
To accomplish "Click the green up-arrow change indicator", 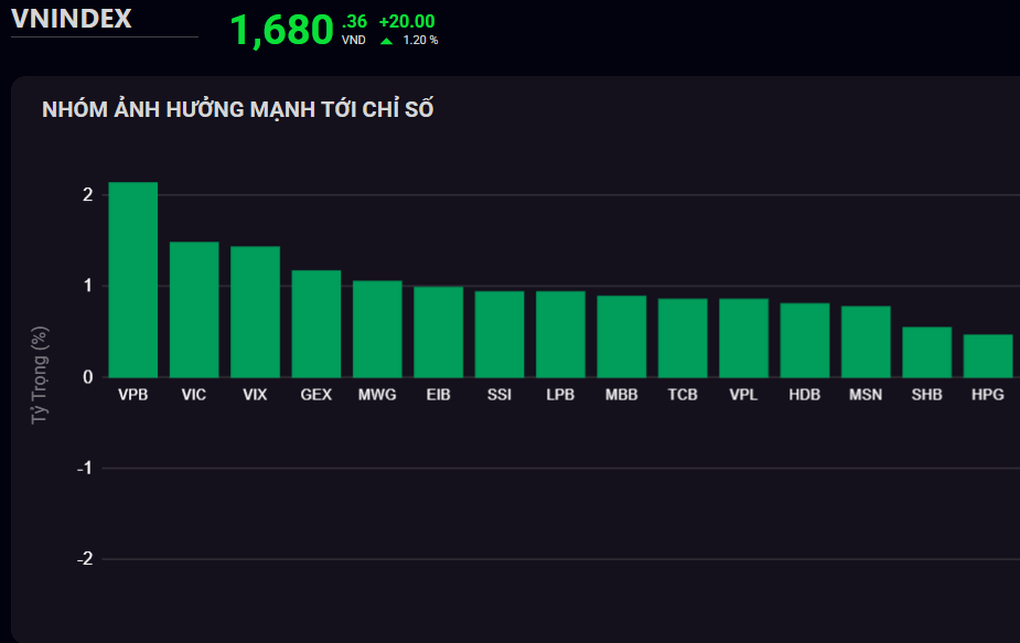I will (x=386, y=41).
